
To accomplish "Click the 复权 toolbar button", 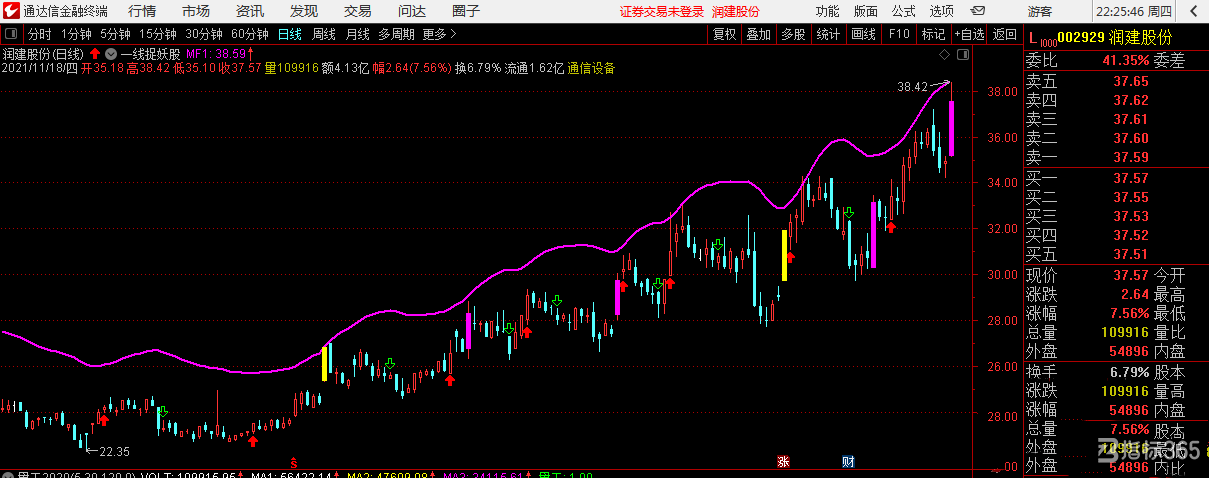I will [723, 34].
